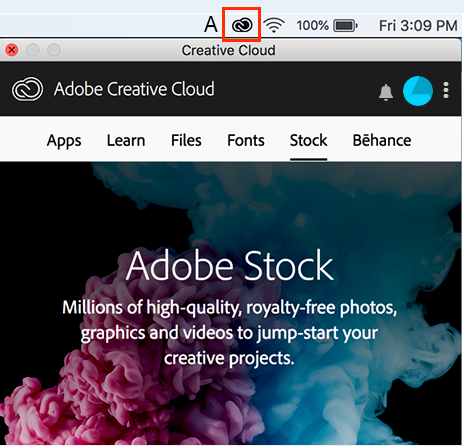Open the profile avatar circle

point(418,91)
